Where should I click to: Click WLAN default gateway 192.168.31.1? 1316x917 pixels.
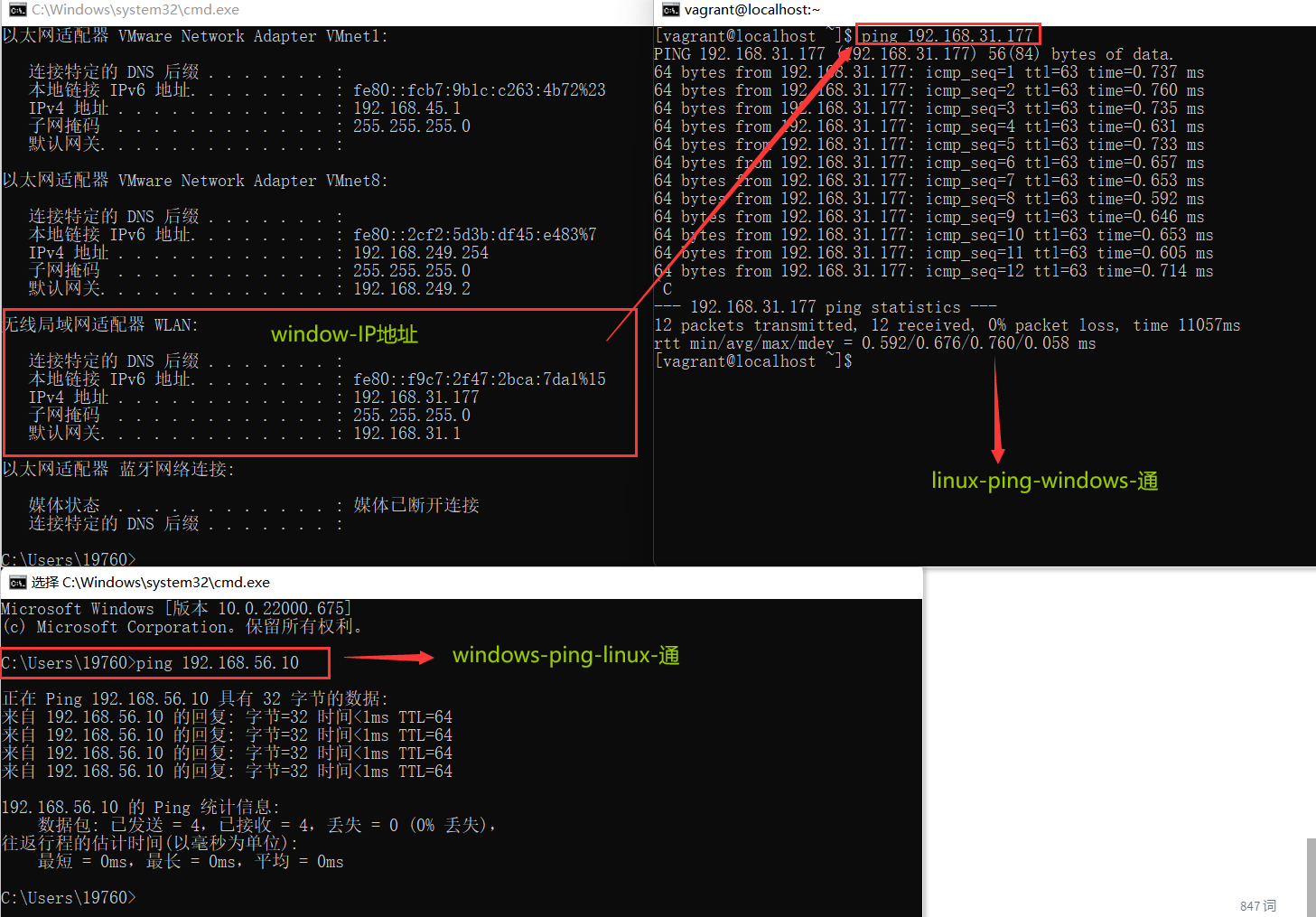(406, 434)
